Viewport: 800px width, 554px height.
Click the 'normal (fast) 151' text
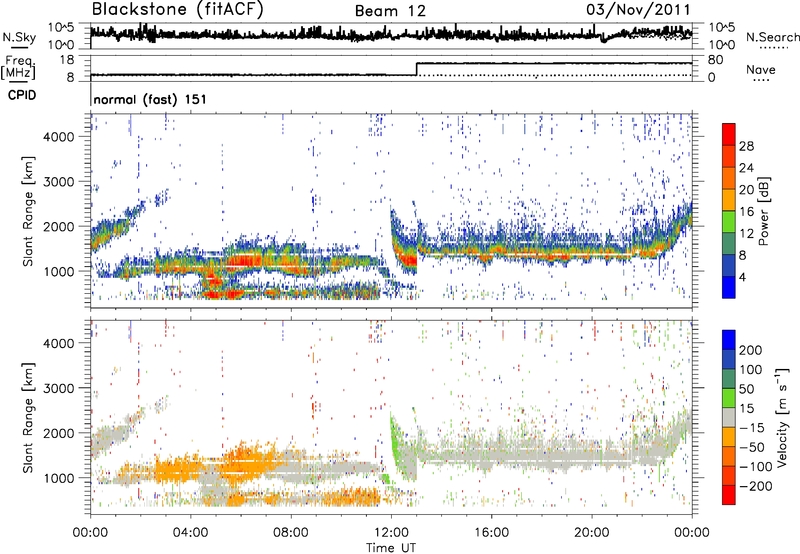pyautogui.click(x=150, y=99)
